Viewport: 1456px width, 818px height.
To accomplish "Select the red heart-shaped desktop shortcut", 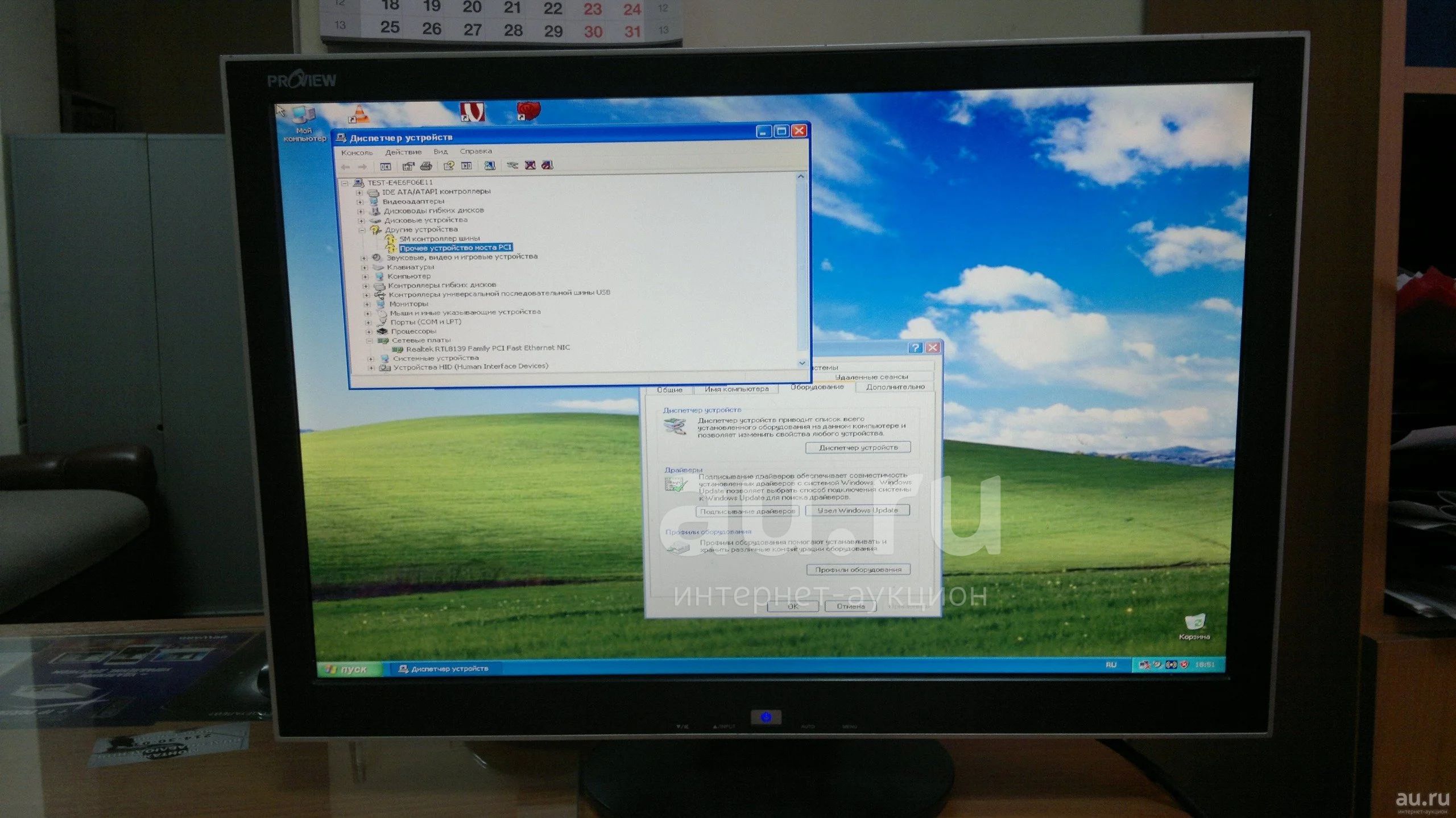I will (x=528, y=110).
